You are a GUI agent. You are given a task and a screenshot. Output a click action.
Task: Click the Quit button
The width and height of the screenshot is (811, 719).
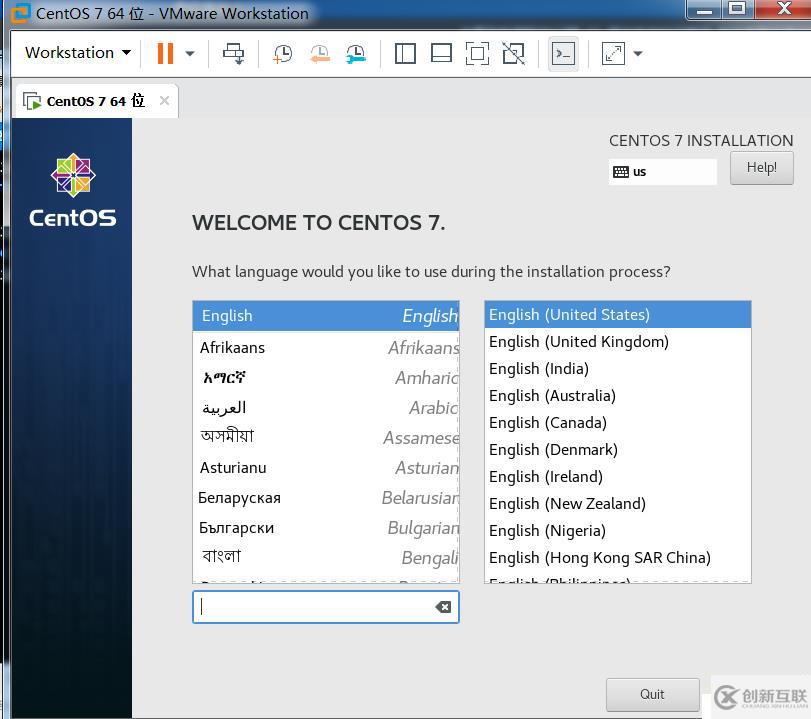click(x=652, y=694)
